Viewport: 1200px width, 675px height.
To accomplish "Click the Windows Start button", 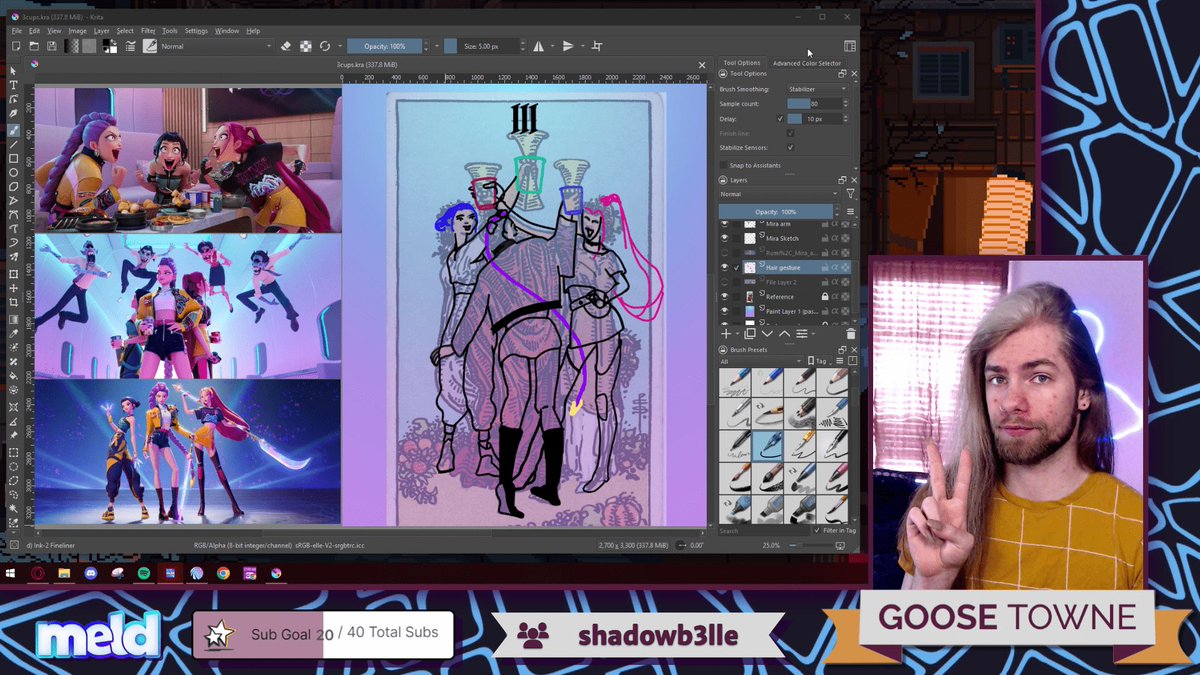I will [13, 573].
